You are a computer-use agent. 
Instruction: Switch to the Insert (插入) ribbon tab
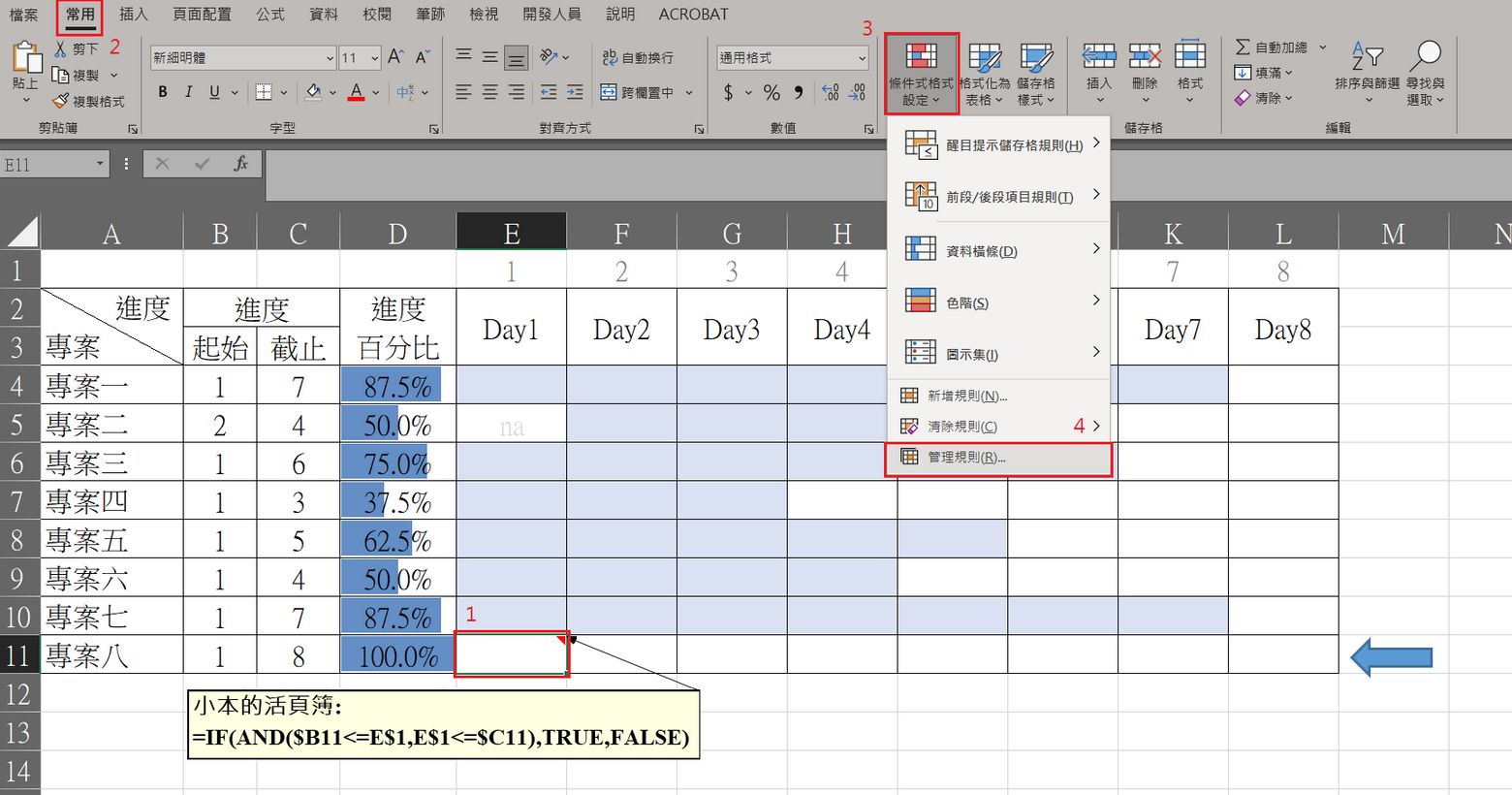point(133,15)
